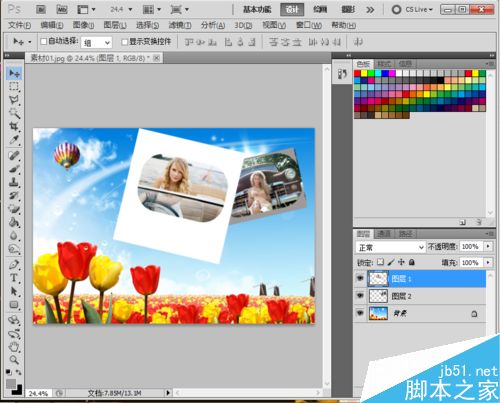Launch Mini Bridge from application bar
This screenshot has width=500, height=403.
(x=62, y=10)
